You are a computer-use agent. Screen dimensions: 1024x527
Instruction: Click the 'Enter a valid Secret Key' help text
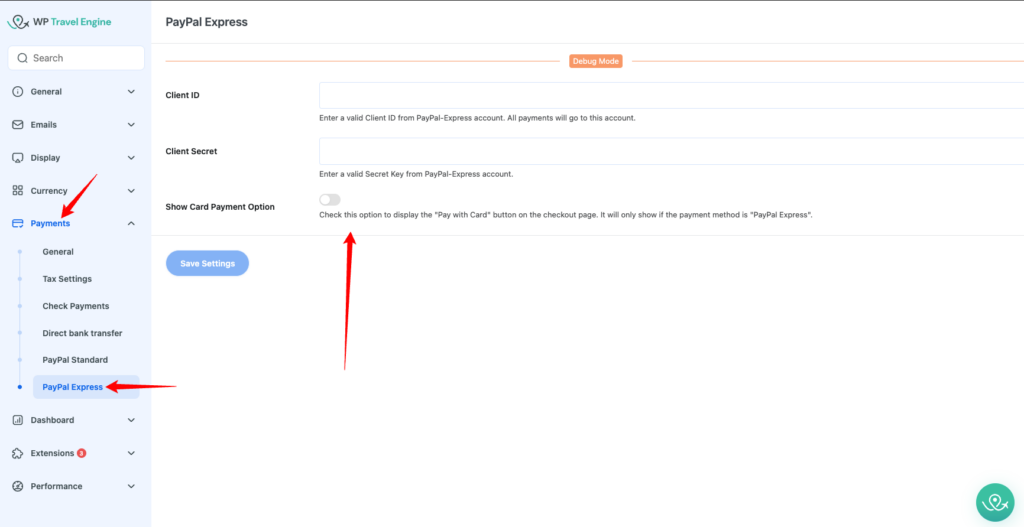coord(416,174)
